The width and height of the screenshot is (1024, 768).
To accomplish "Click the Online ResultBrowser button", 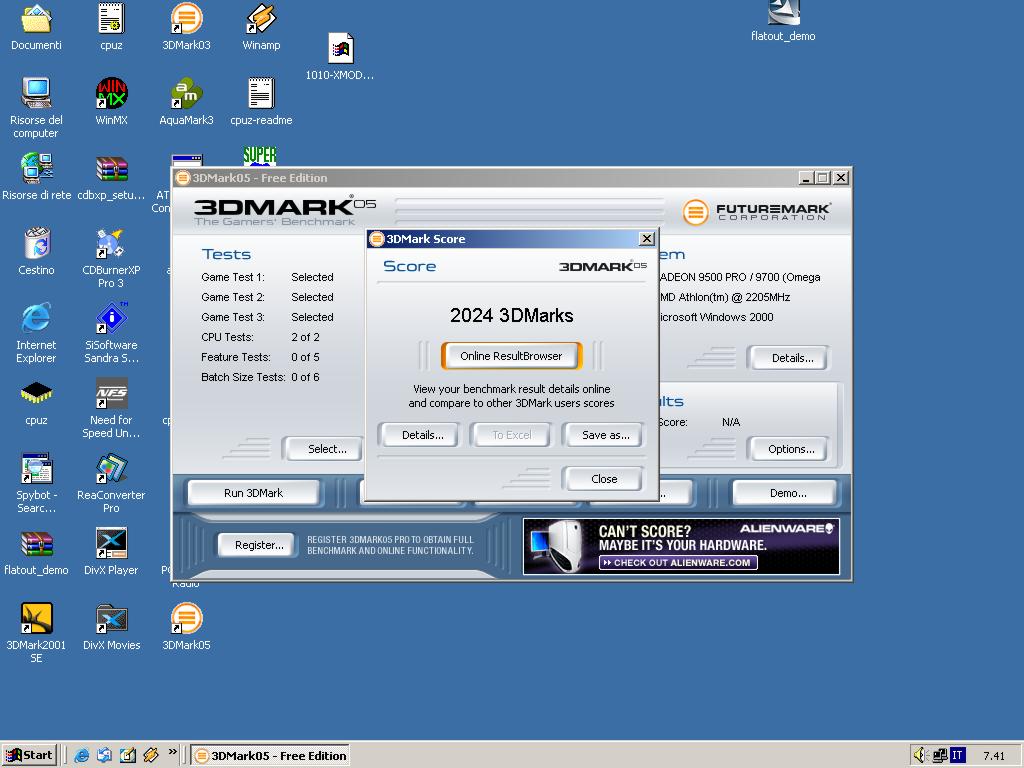I will coord(511,356).
